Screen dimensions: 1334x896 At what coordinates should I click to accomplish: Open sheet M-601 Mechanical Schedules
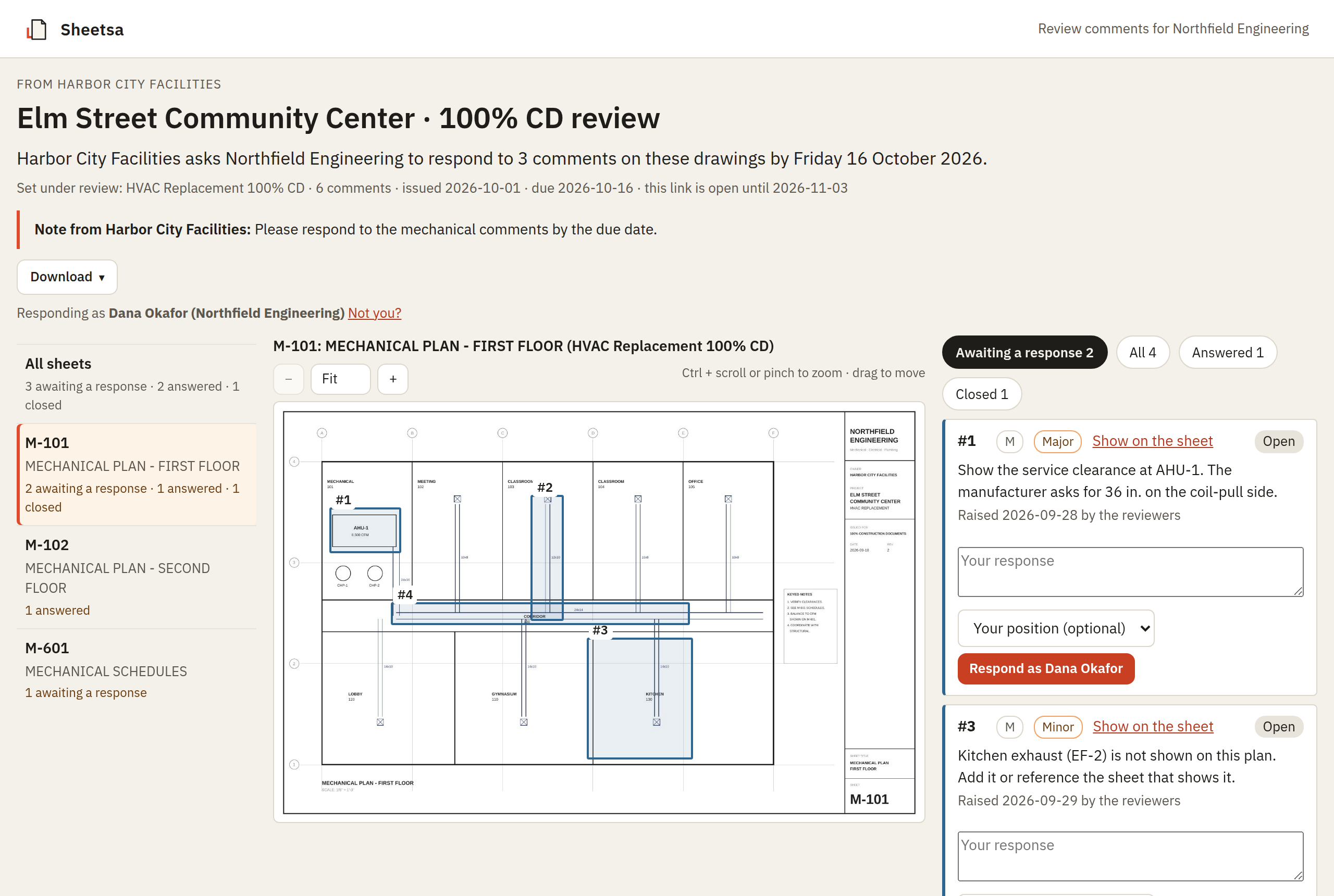click(x=137, y=670)
